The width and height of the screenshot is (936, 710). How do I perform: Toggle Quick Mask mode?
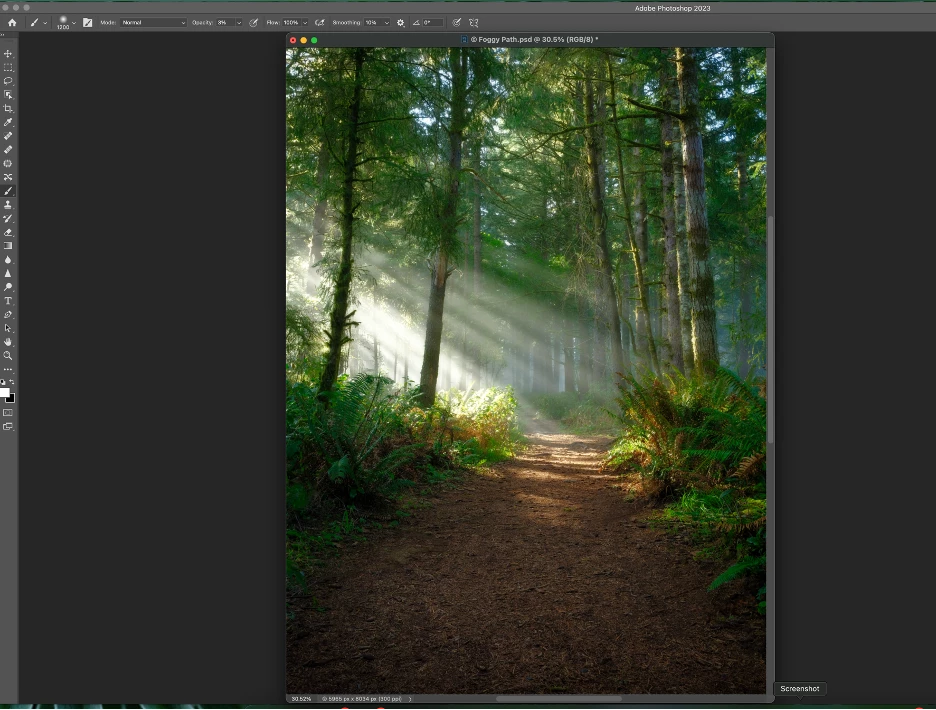pos(8,413)
